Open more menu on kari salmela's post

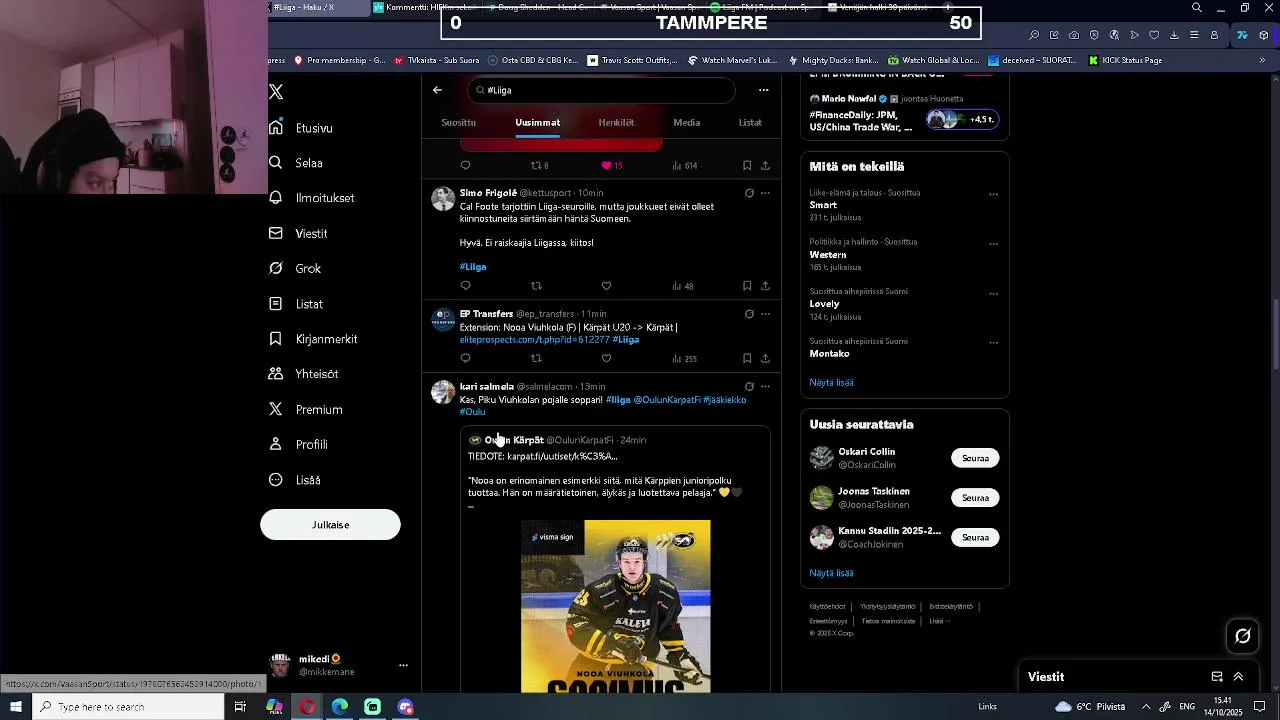(765, 386)
